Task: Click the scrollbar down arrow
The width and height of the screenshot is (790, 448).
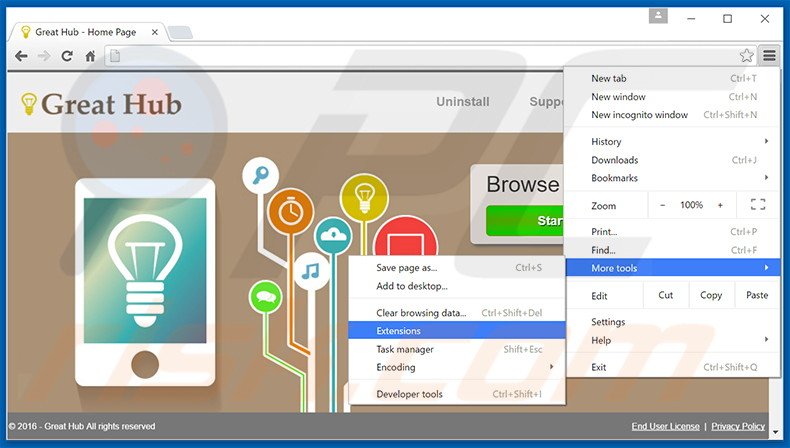Action: [x=775, y=433]
